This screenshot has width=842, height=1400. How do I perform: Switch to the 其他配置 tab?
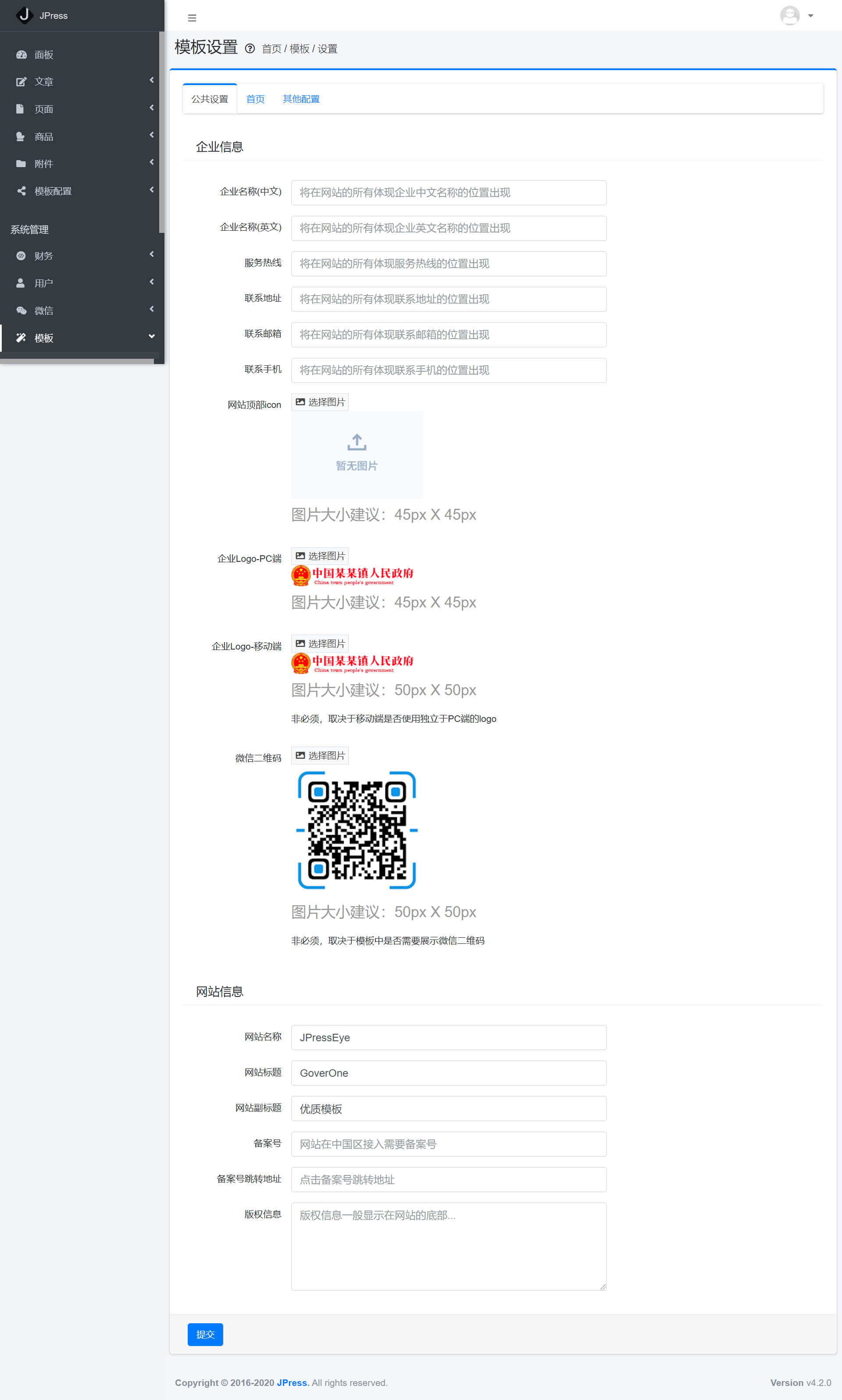click(x=301, y=99)
